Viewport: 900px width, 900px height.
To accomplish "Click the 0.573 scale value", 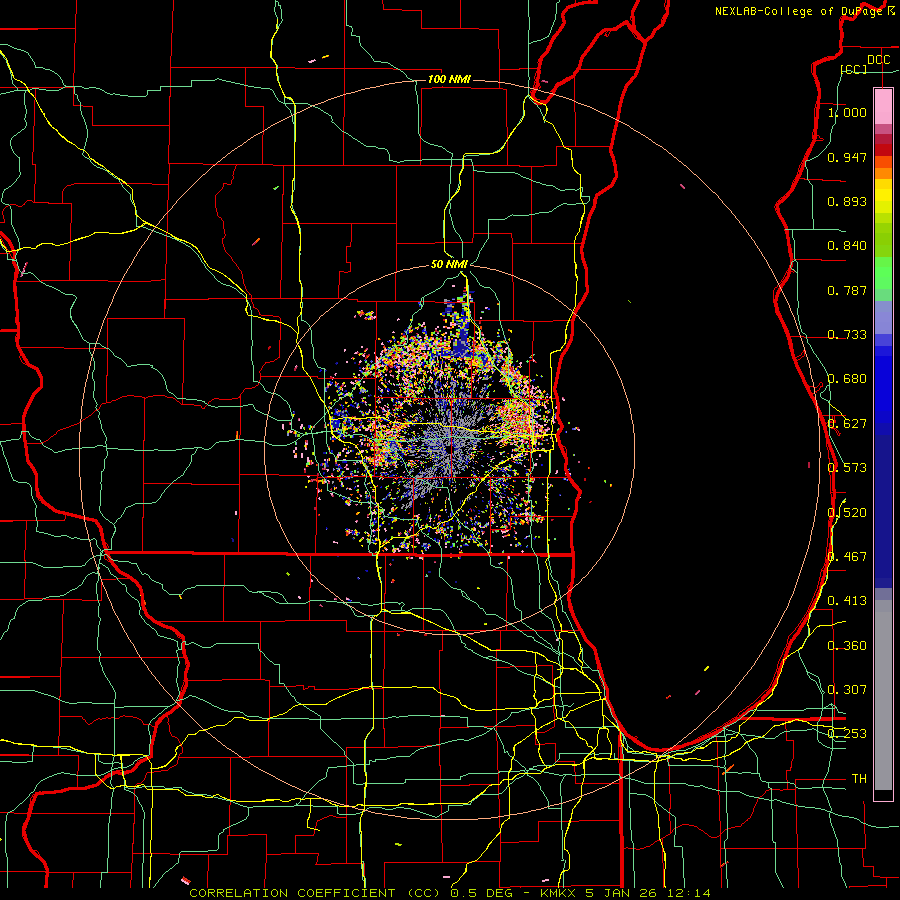I will pyautogui.click(x=847, y=468).
